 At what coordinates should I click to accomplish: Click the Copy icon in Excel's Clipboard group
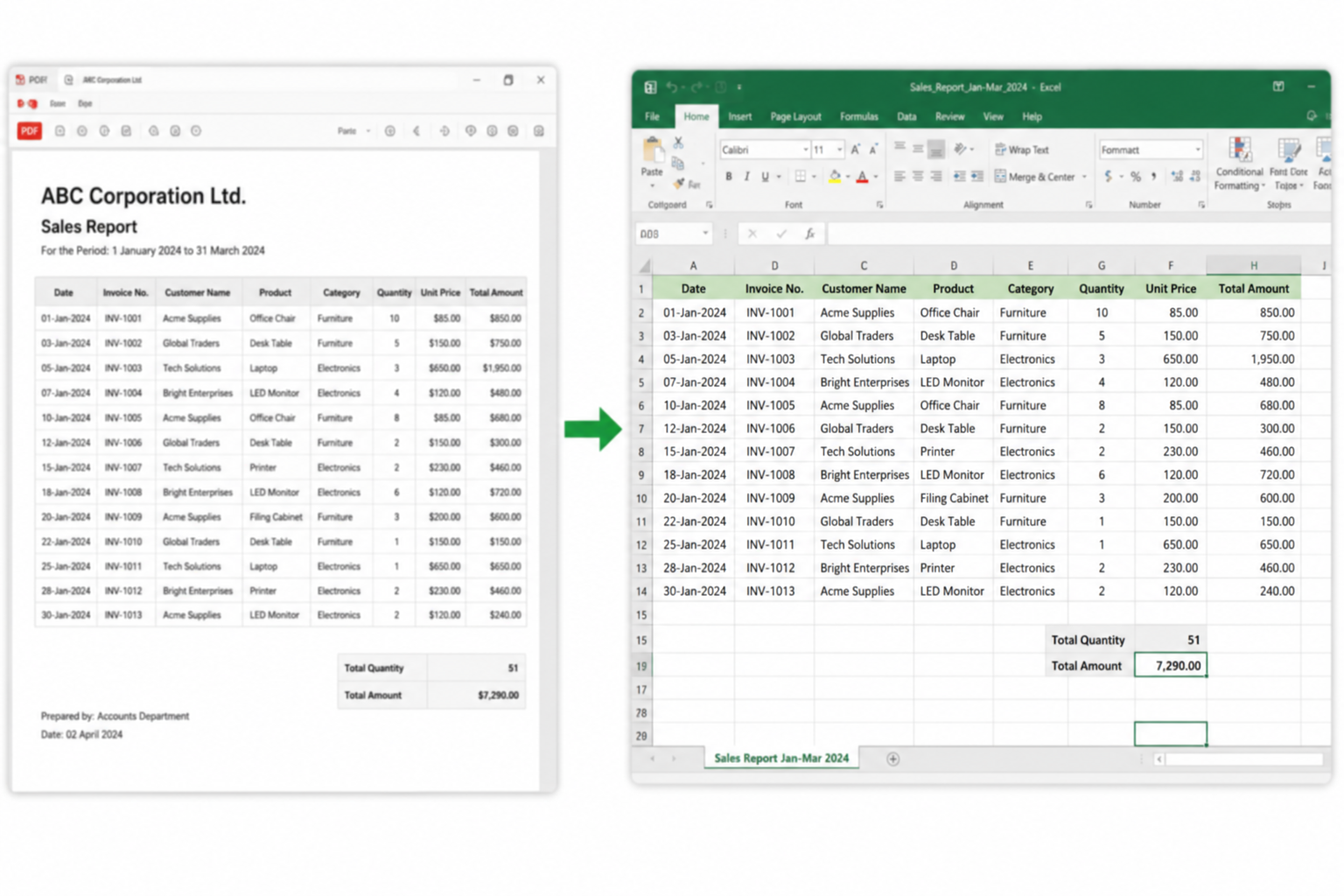(678, 164)
